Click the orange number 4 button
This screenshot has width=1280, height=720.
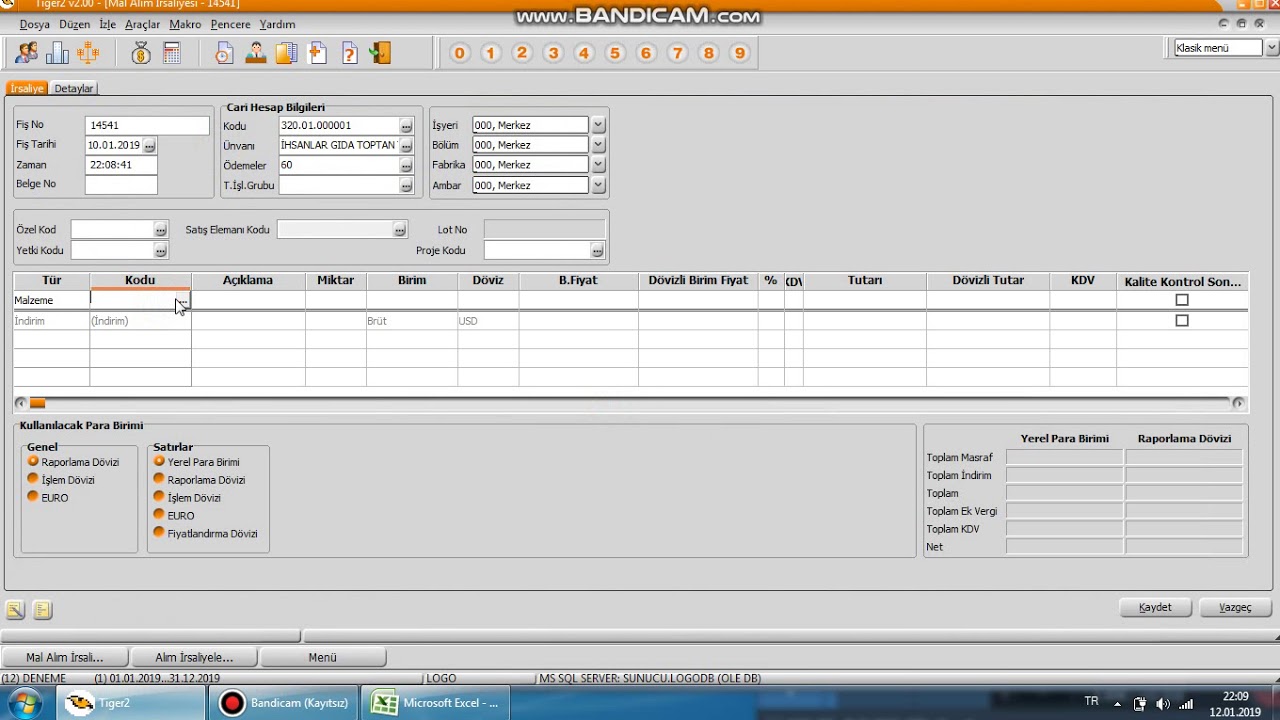pos(584,53)
